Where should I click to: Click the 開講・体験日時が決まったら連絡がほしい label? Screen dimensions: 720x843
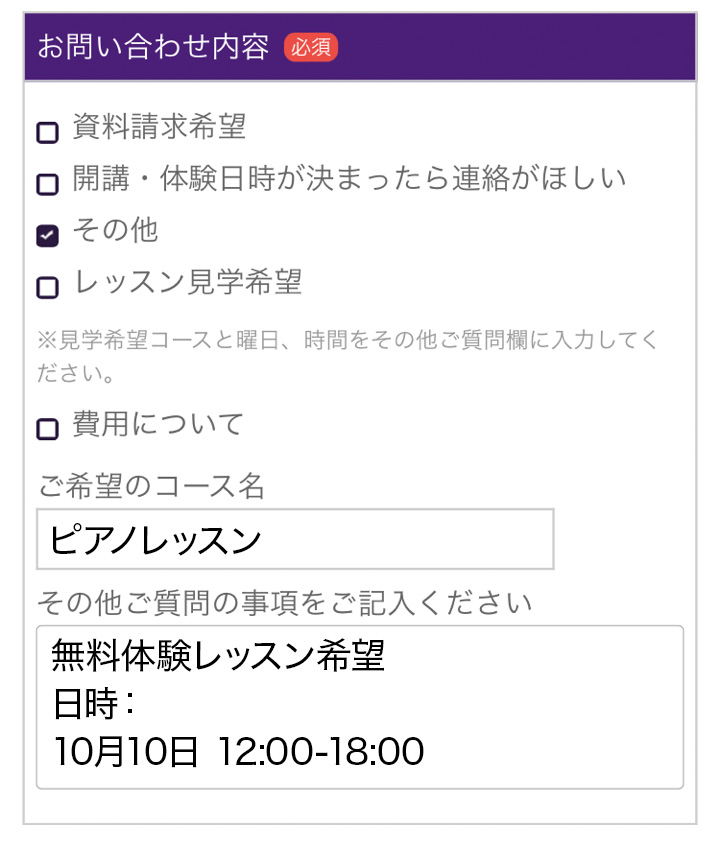(350, 178)
